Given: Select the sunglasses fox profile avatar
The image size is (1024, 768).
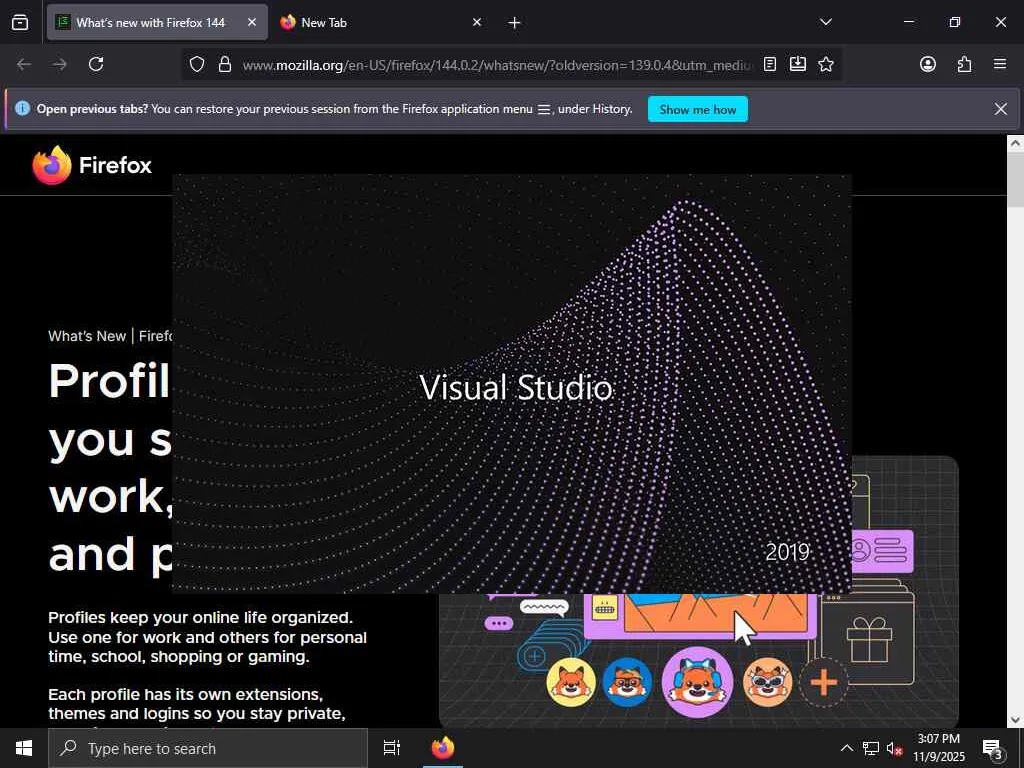Looking at the screenshot, I should (x=767, y=682).
